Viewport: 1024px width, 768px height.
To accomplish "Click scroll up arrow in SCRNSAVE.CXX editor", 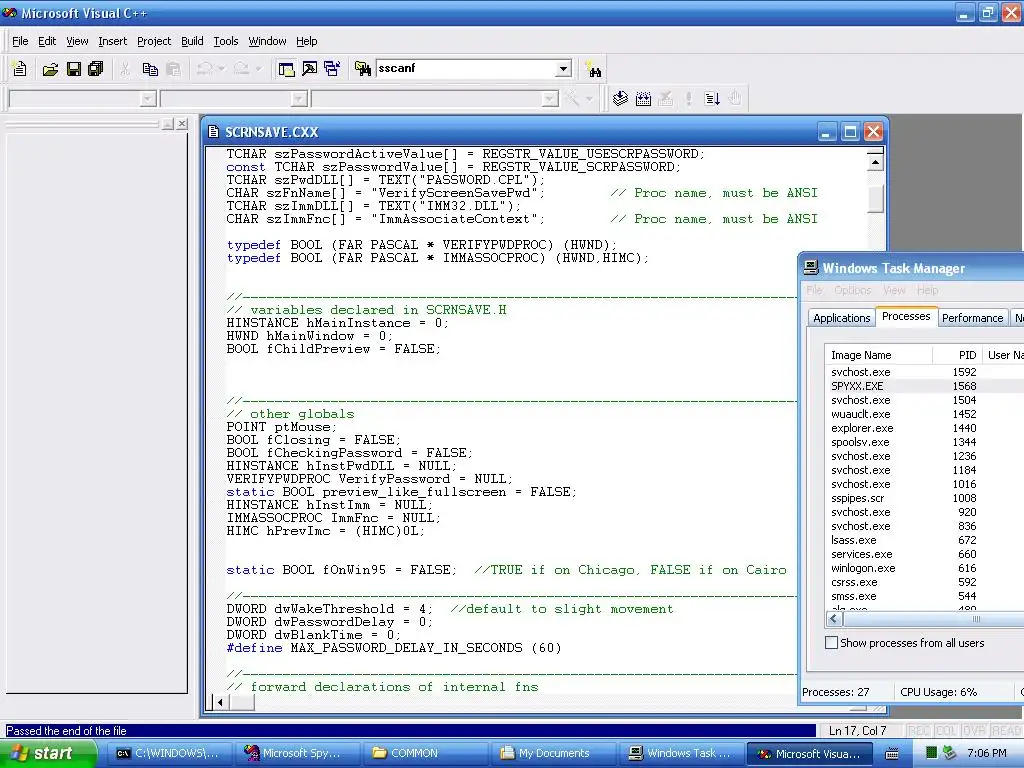I will pos(875,161).
